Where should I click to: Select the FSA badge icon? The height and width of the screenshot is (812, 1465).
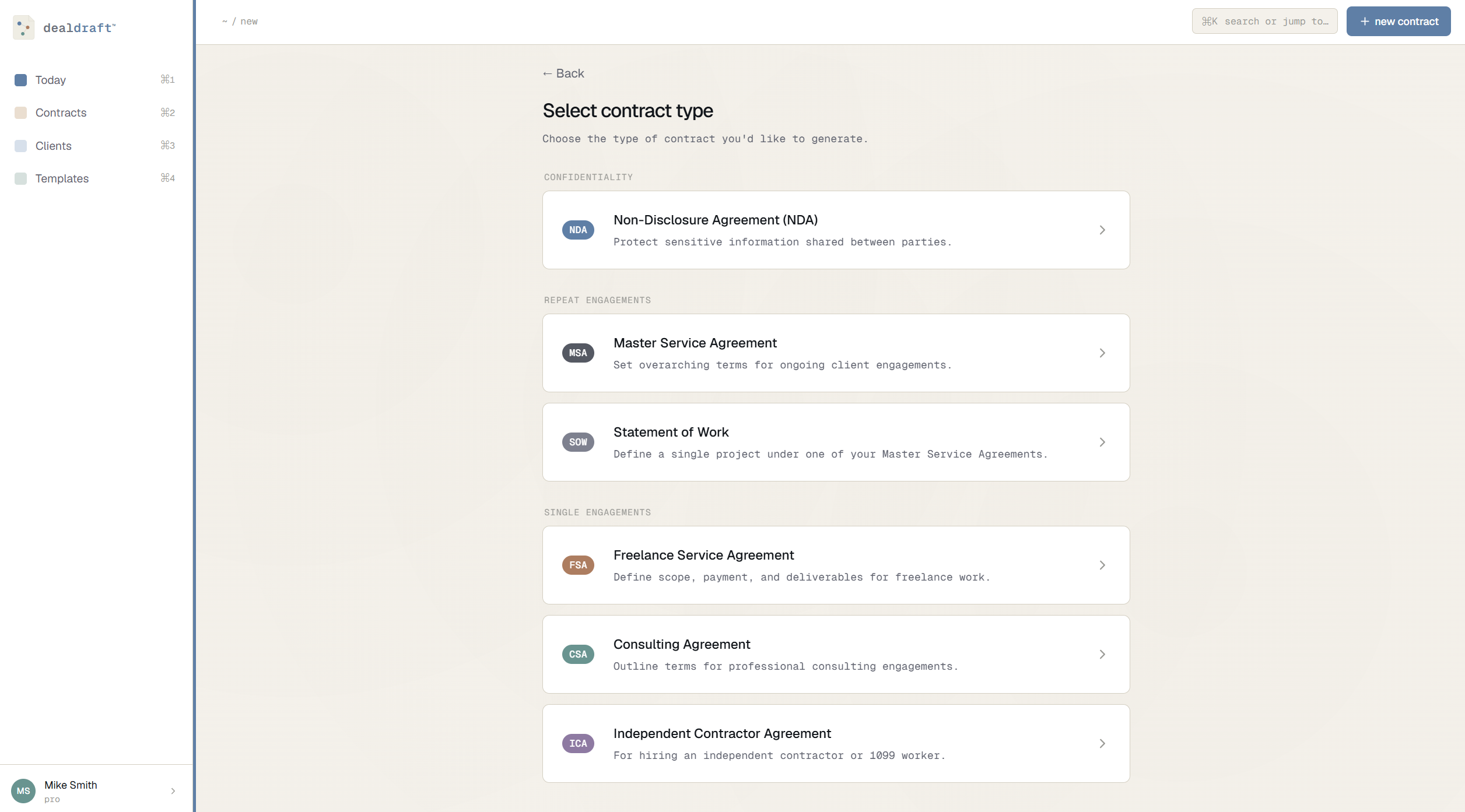(578, 565)
